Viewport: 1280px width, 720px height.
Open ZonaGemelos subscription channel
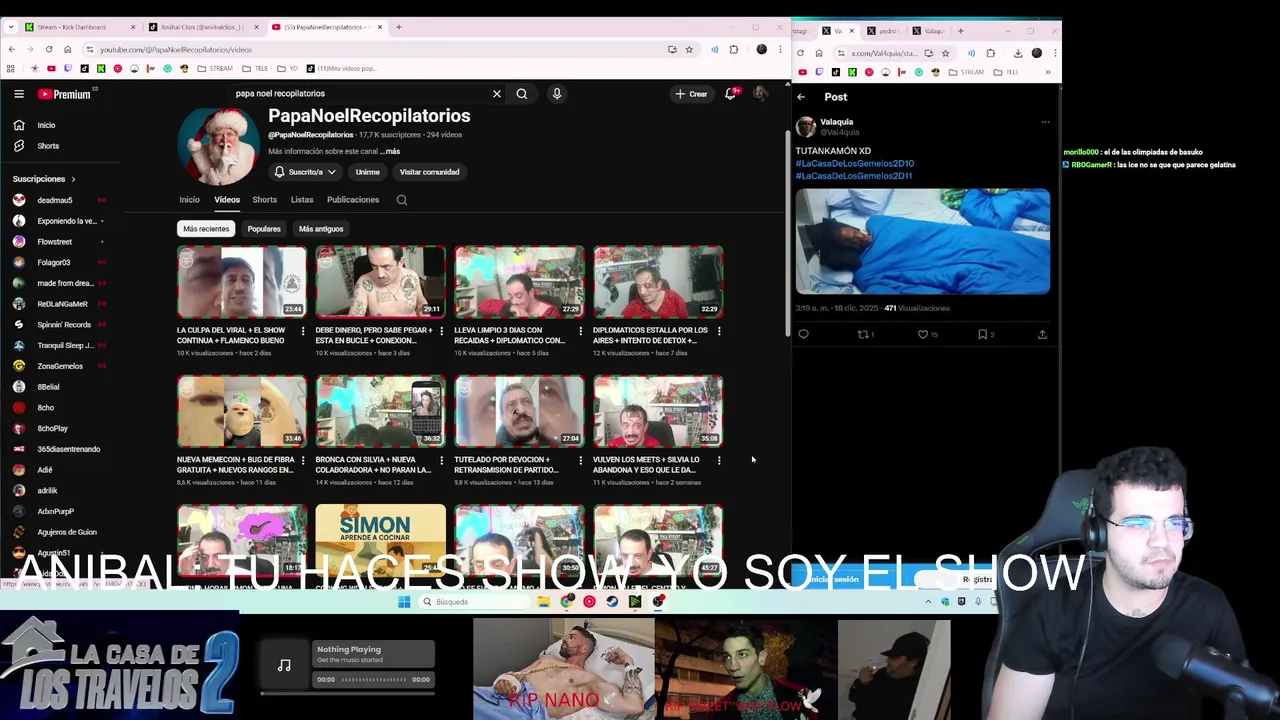click(x=60, y=366)
